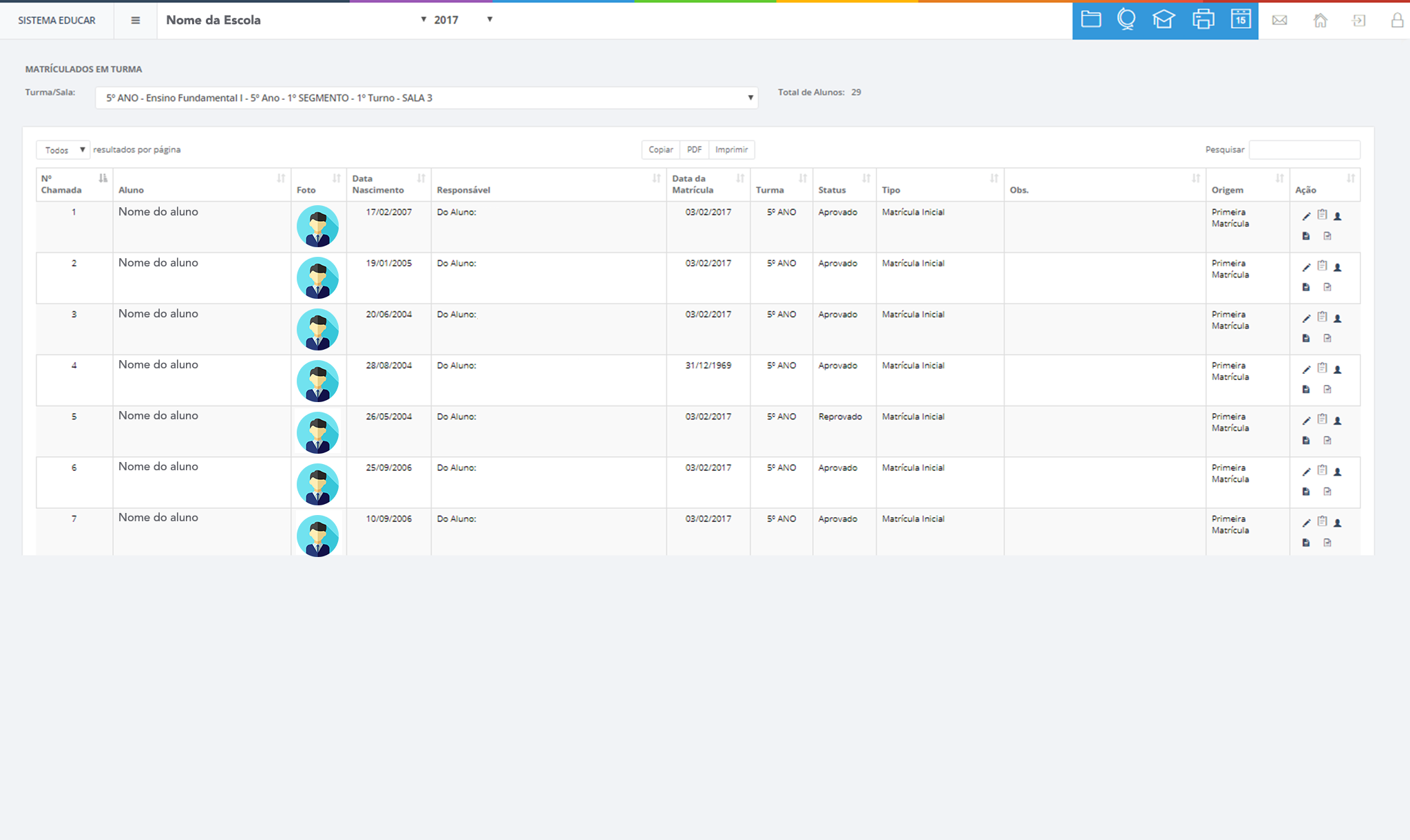Click outlined document icon for student 3
The height and width of the screenshot is (840, 1410).
pyautogui.click(x=1327, y=338)
